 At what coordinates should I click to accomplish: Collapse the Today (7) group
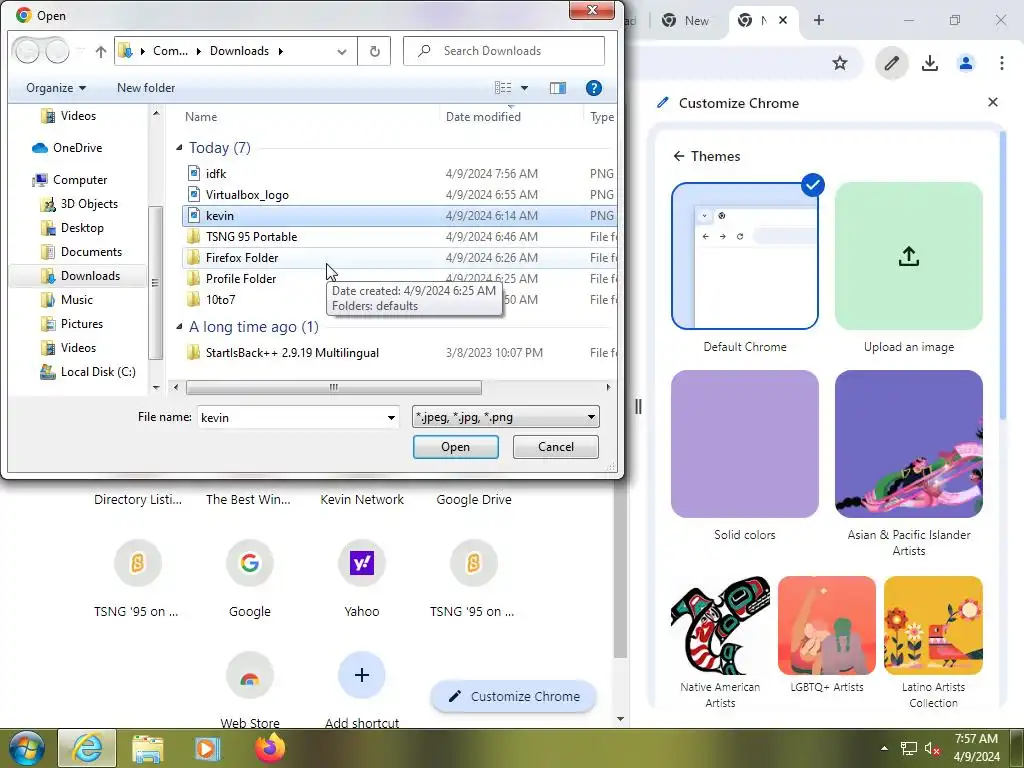point(180,148)
